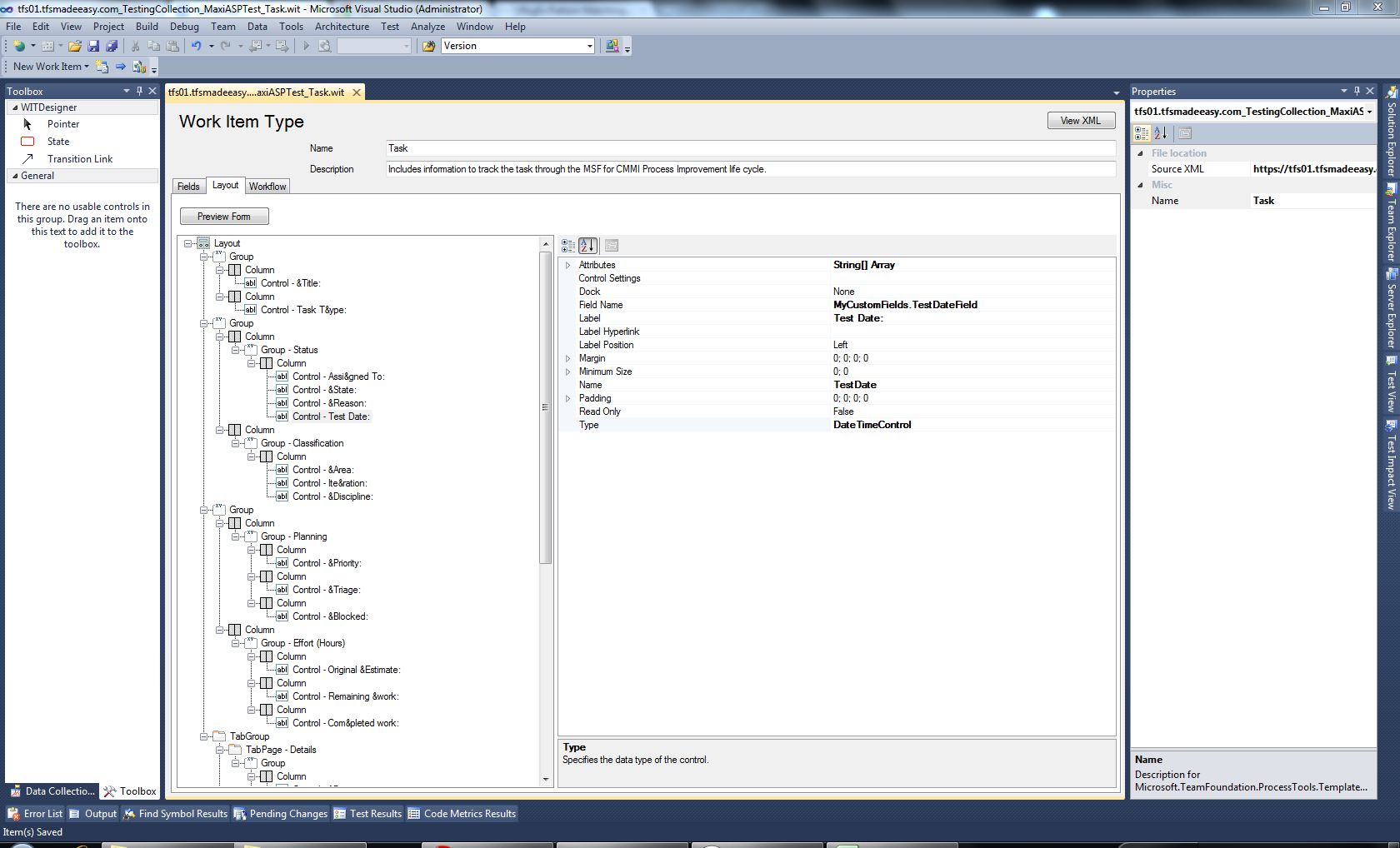Open the Version combo box dropdown
Image resolution: width=1400 pixels, height=848 pixels.
click(589, 46)
